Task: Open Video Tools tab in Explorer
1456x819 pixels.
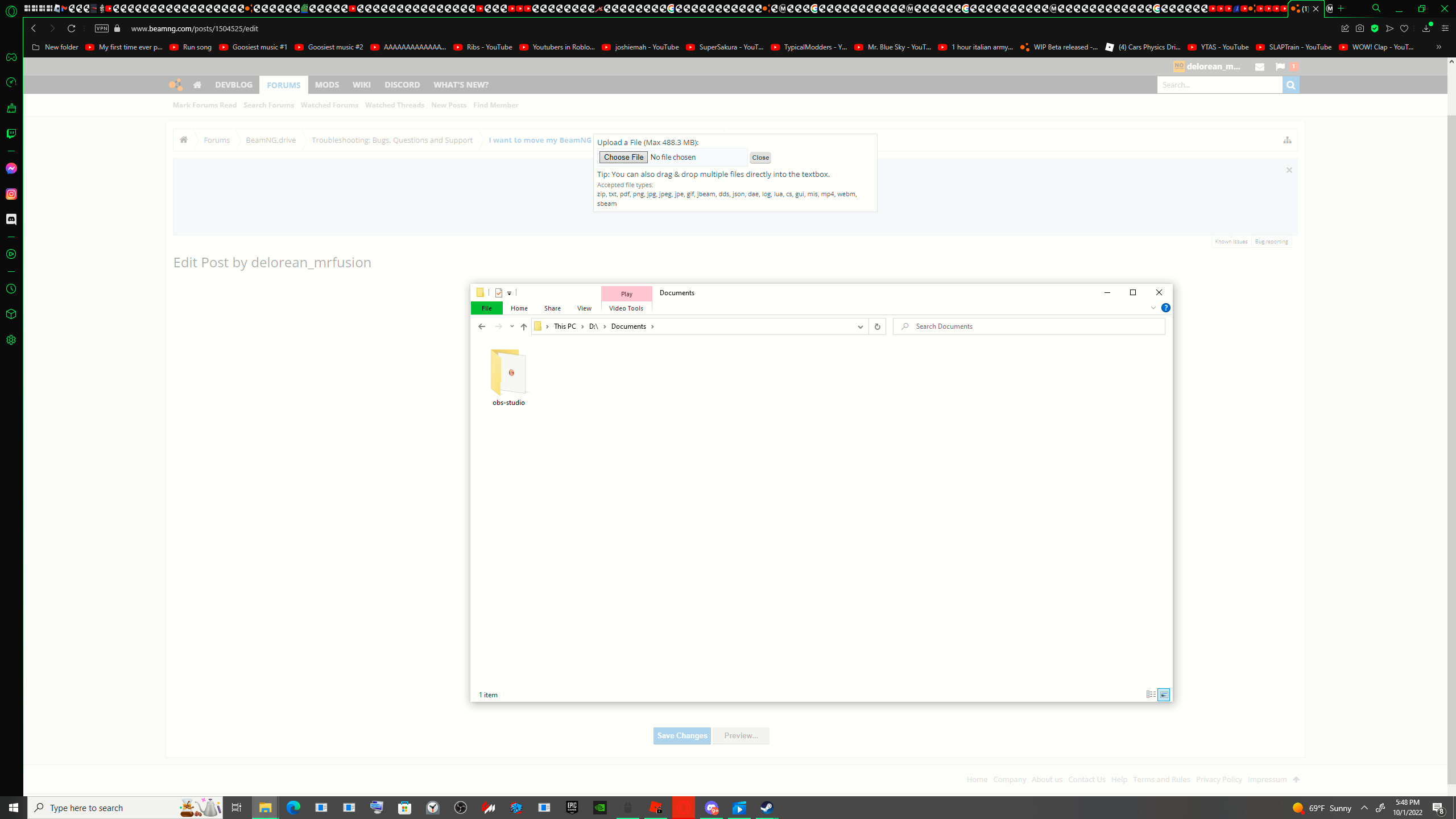Action: tap(626, 308)
